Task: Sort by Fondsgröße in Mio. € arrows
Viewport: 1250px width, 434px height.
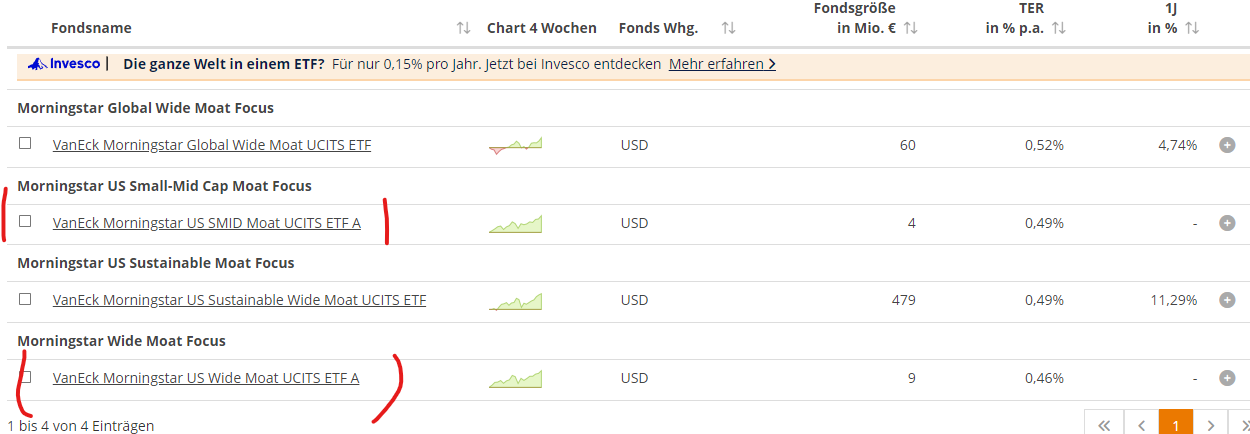Action: pos(910,28)
